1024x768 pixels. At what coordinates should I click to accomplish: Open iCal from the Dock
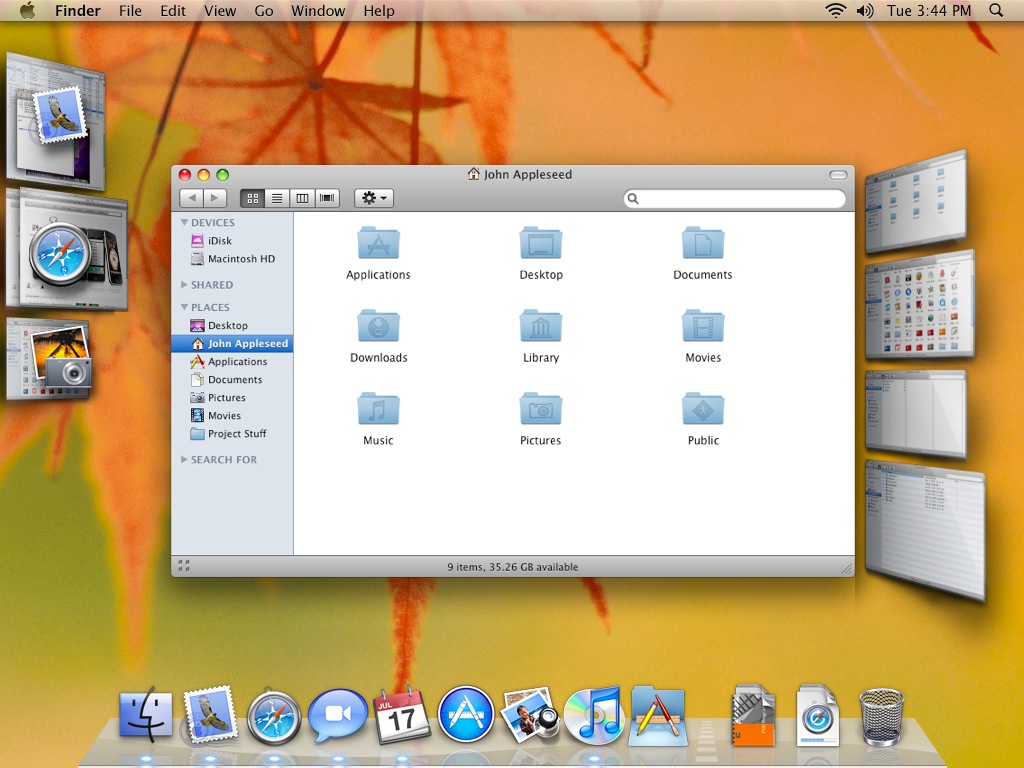(402, 716)
